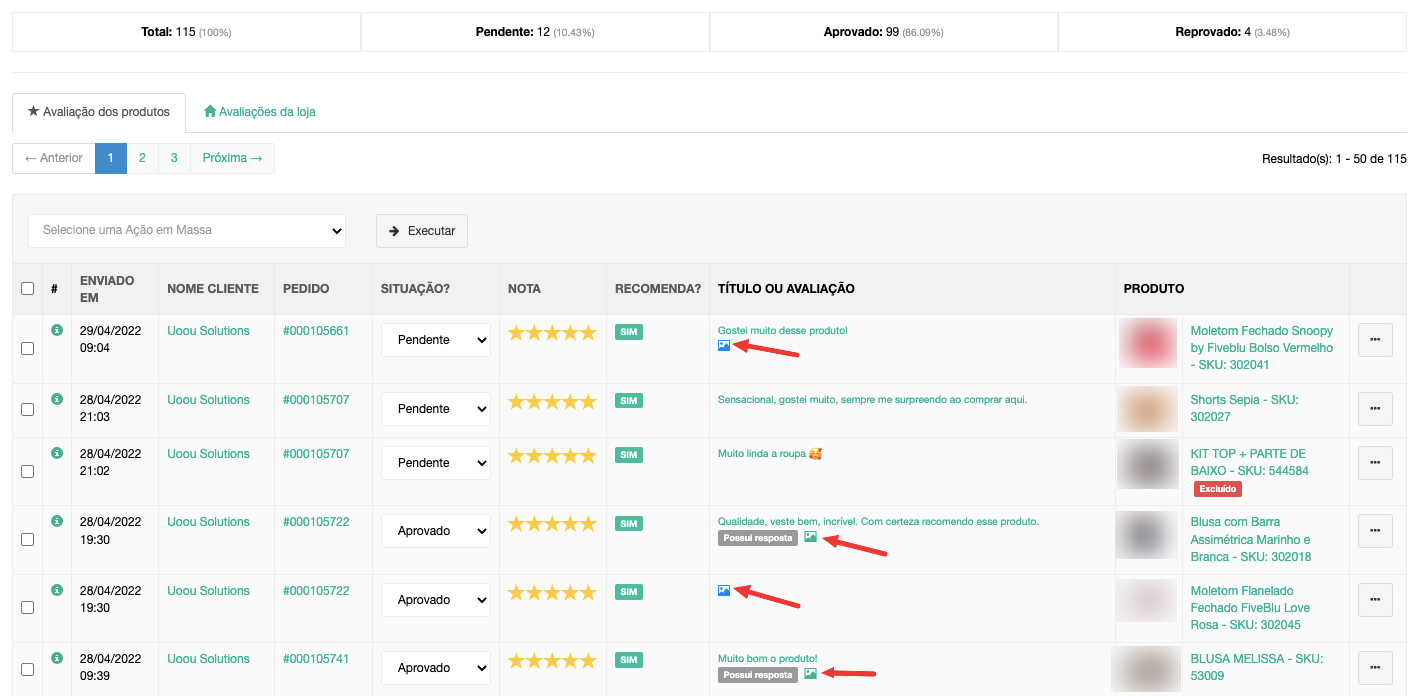The width and height of the screenshot is (1419, 696).
Task: Click 'Próxima' pagination link
Action: click(232, 158)
